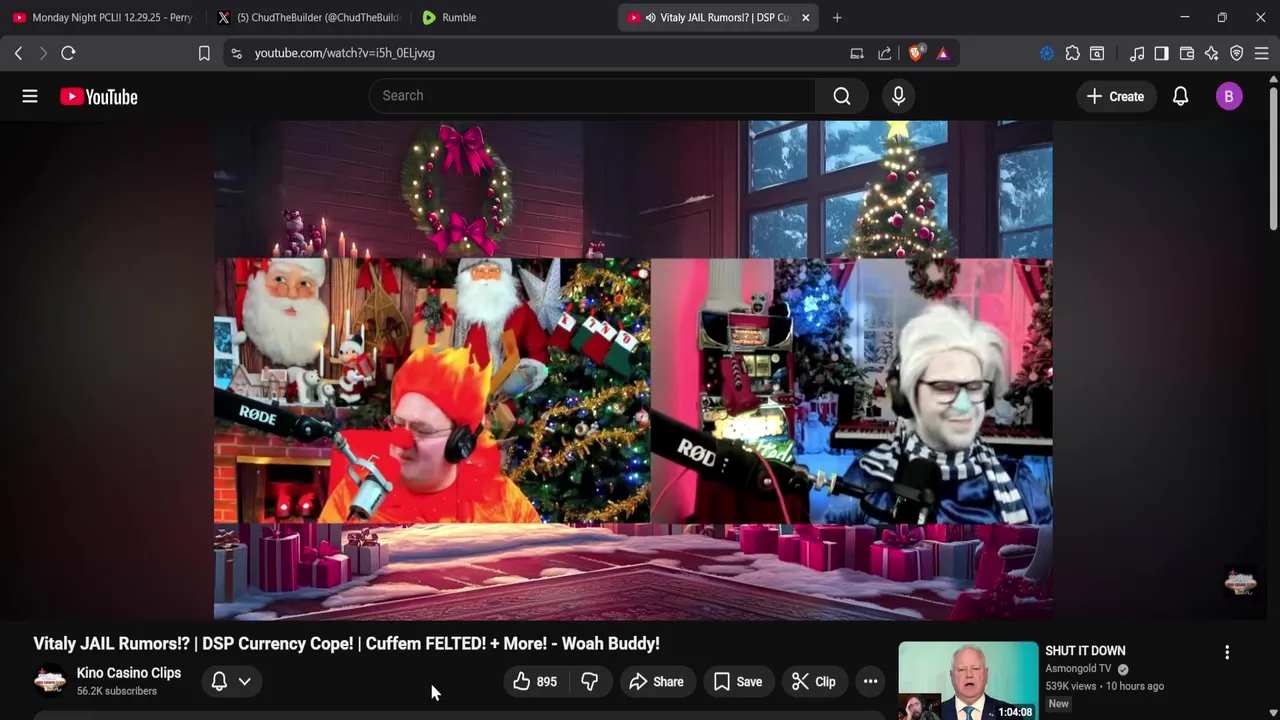Switch to ChudTheBuilder X tab
This screenshot has width=1280, height=720.
click(308, 17)
